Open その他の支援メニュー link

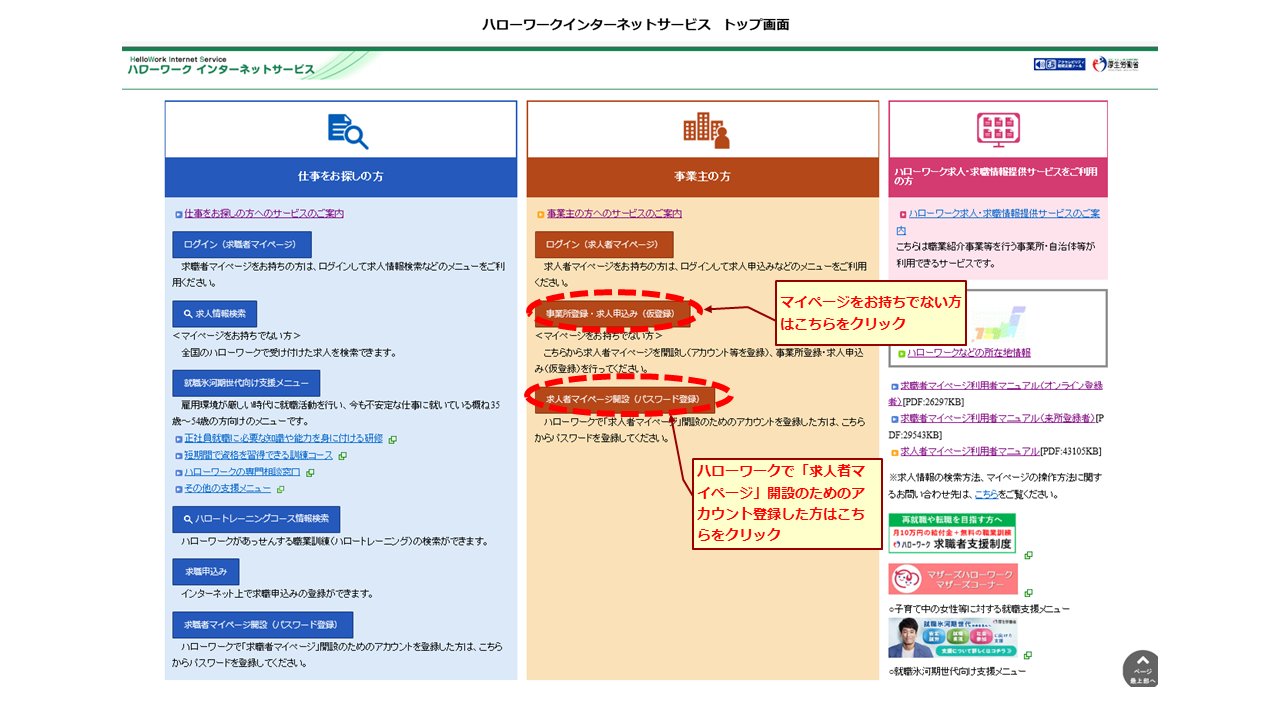pos(228,489)
